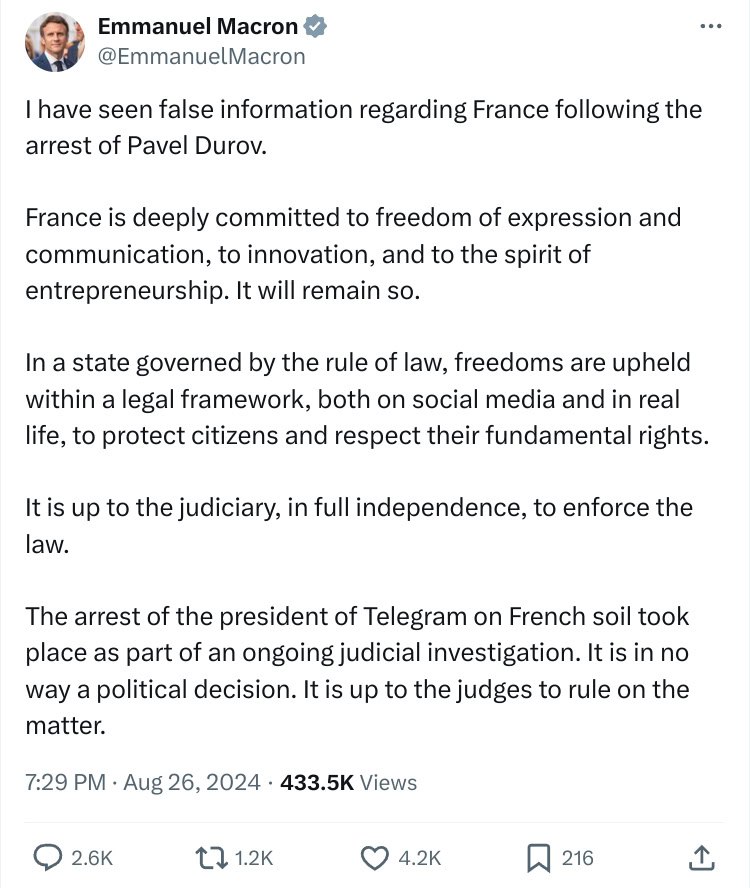
Task: Click the paragraph about Telegram's president arrest
Action: 357,671
